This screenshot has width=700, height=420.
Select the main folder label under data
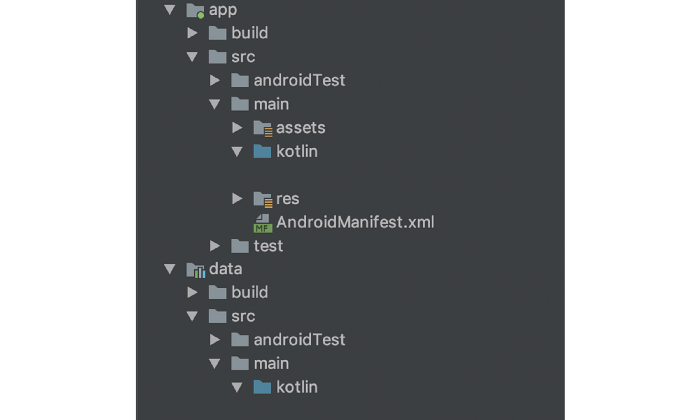[x=271, y=363]
